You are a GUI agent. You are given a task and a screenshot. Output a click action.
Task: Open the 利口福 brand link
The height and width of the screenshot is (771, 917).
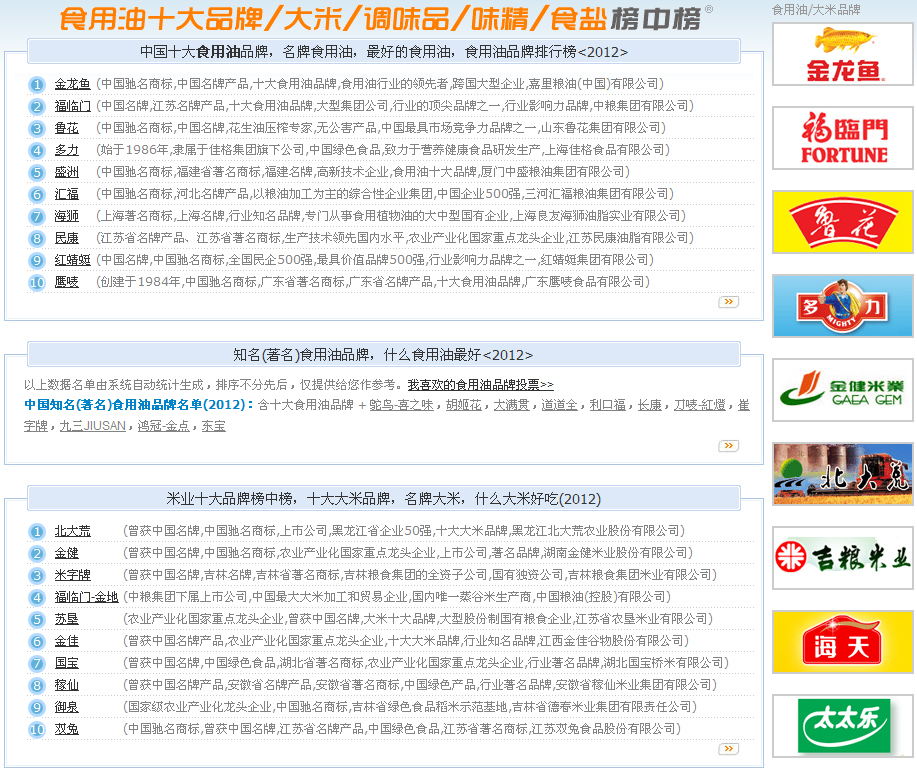607,405
